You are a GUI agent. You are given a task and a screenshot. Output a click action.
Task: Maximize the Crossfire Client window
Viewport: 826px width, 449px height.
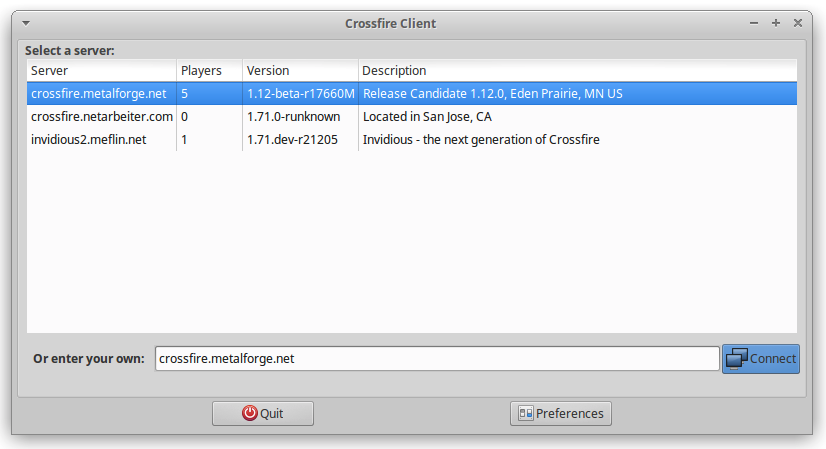click(x=776, y=23)
